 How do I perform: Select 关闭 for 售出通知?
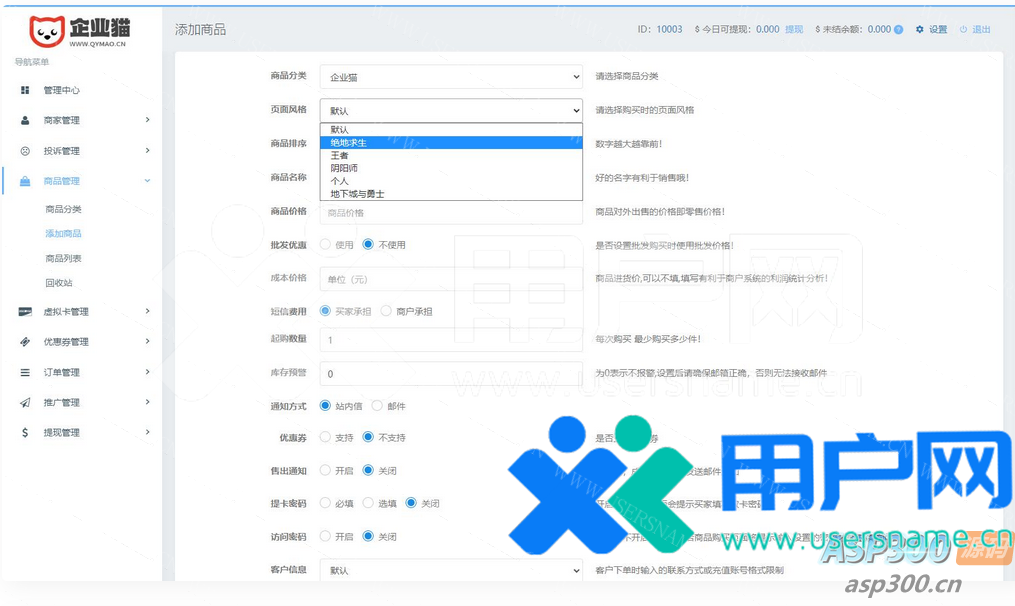click(368, 471)
